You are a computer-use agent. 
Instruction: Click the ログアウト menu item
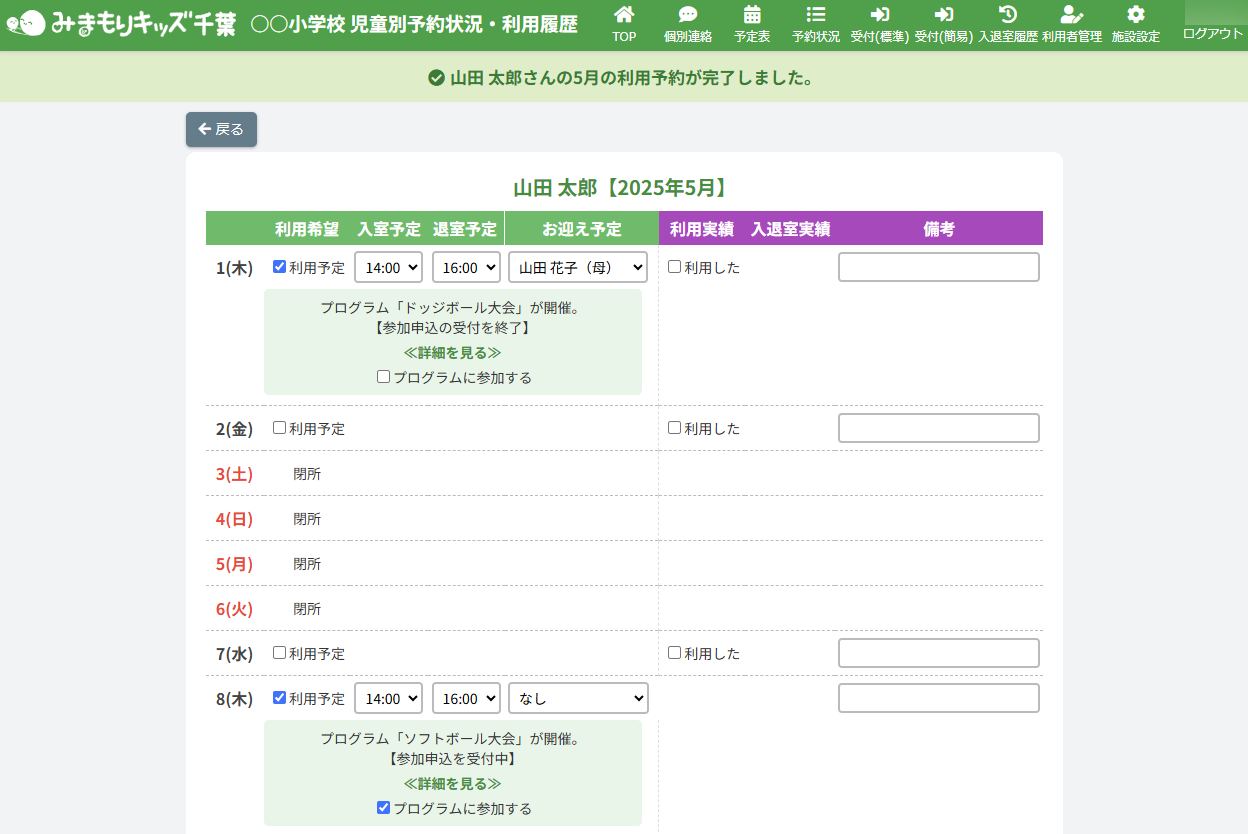point(1212,33)
